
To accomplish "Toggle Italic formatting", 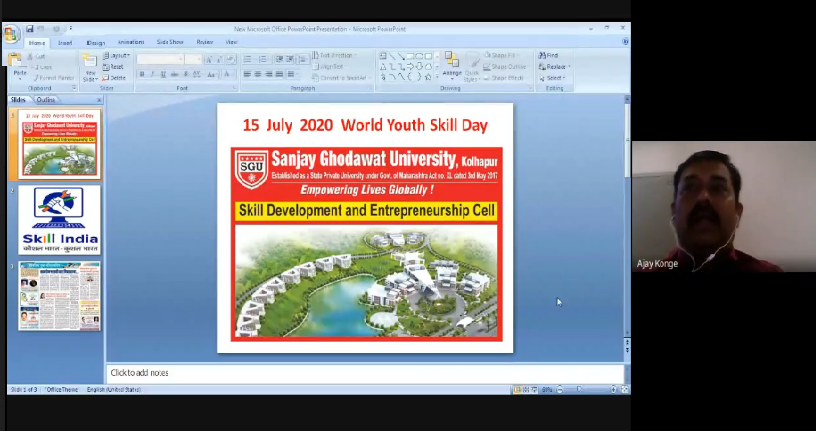I will click(x=153, y=75).
